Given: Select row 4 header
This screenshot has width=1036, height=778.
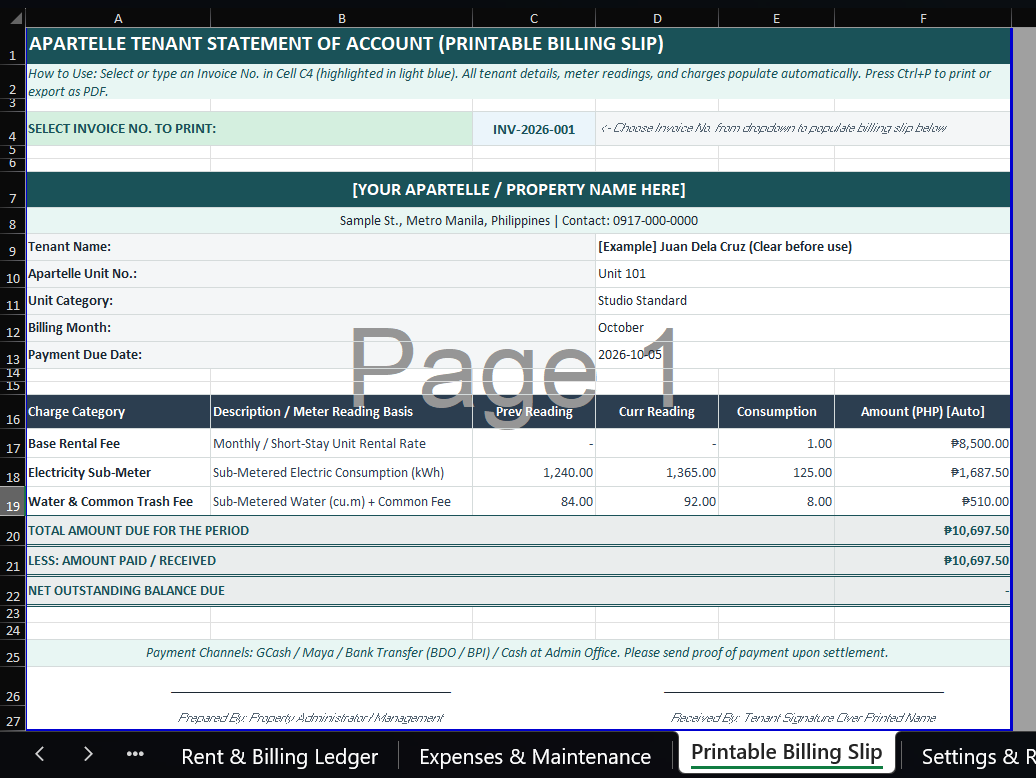Looking at the screenshot, I should 13,129.
